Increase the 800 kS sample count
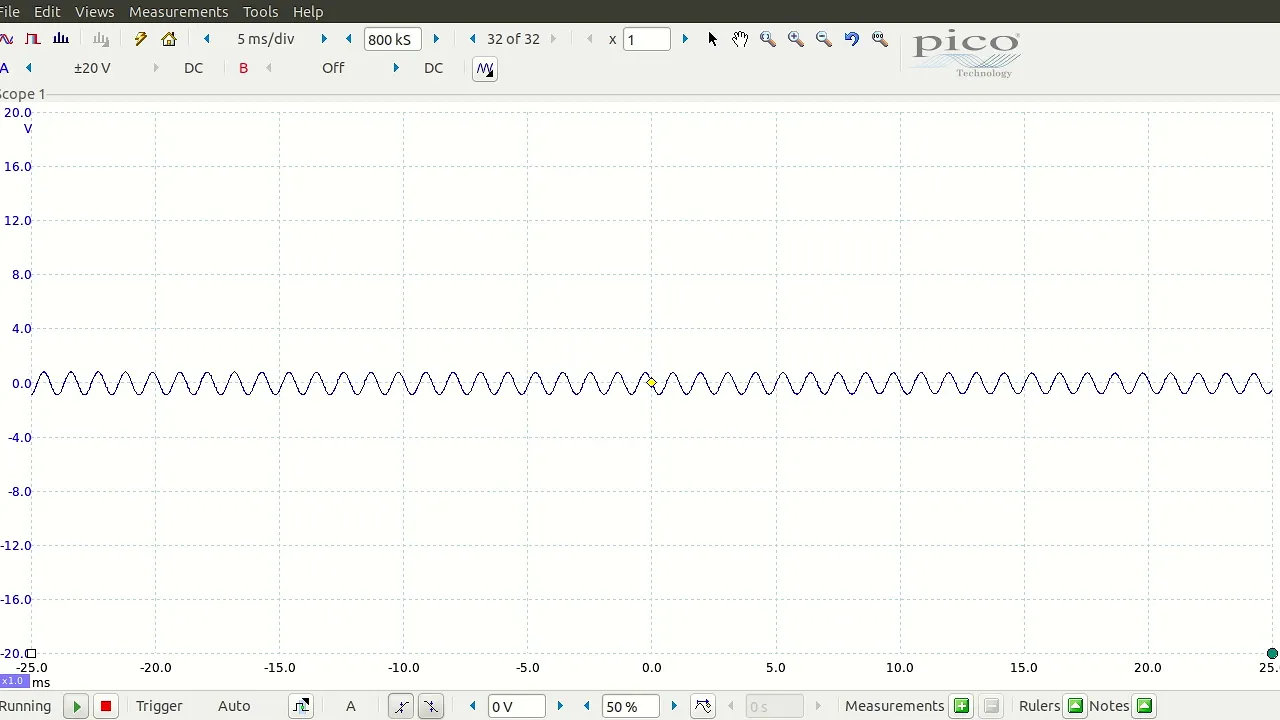The height and width of the screenshot is (720, 1280). [436, 39]
